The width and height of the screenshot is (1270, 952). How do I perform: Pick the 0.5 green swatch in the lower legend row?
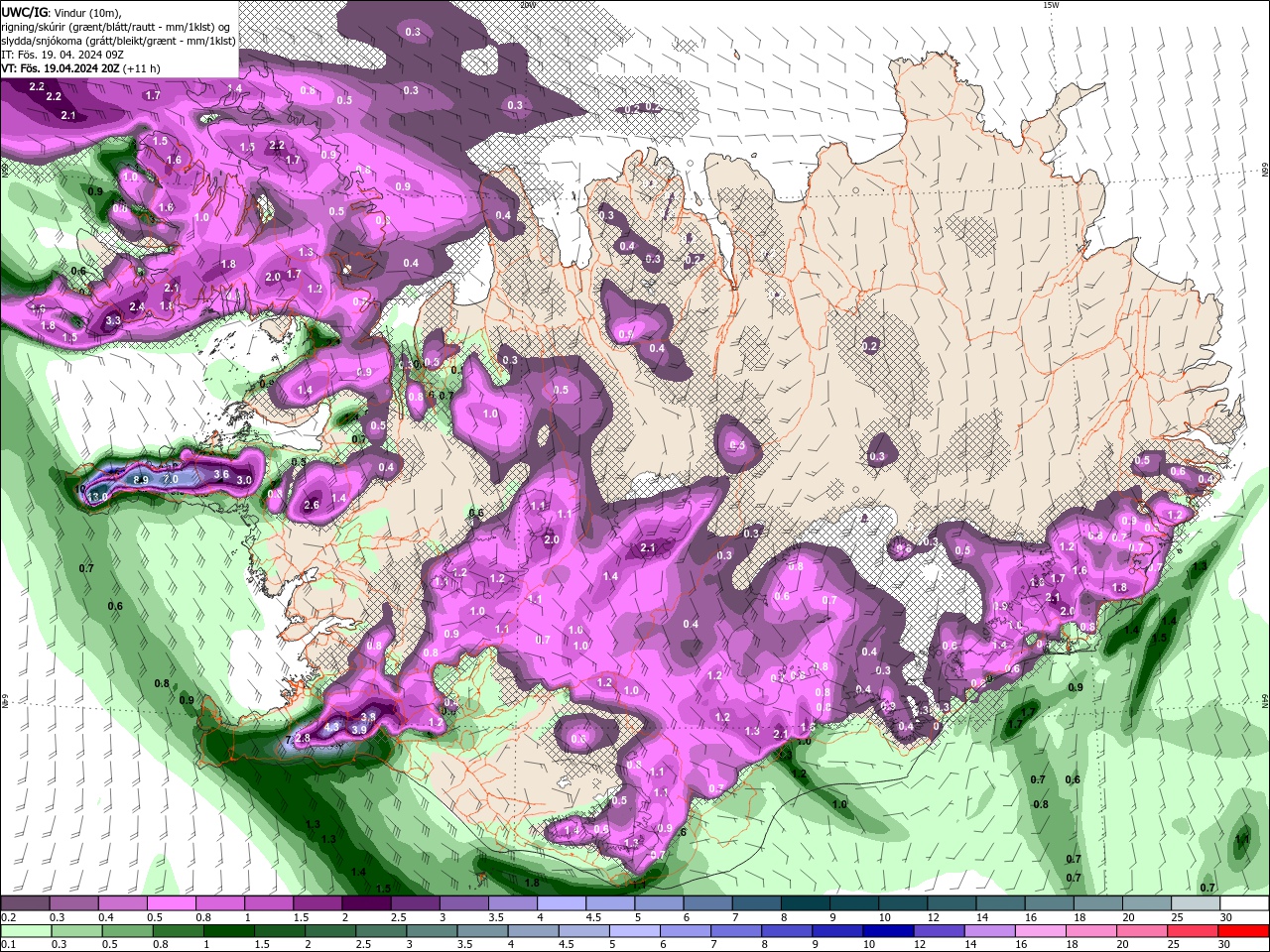pyautogui.click(x=127, y=931)
